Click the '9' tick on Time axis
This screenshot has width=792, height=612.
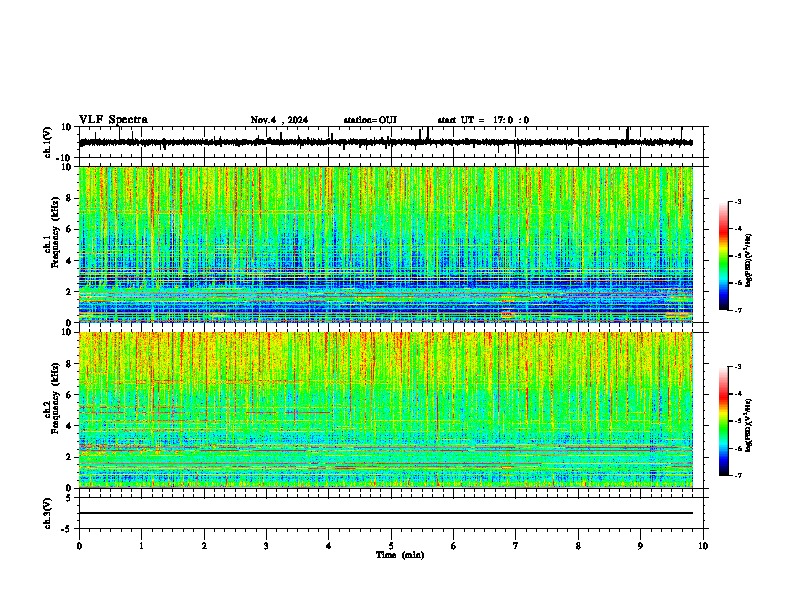[x=640, y=546]
